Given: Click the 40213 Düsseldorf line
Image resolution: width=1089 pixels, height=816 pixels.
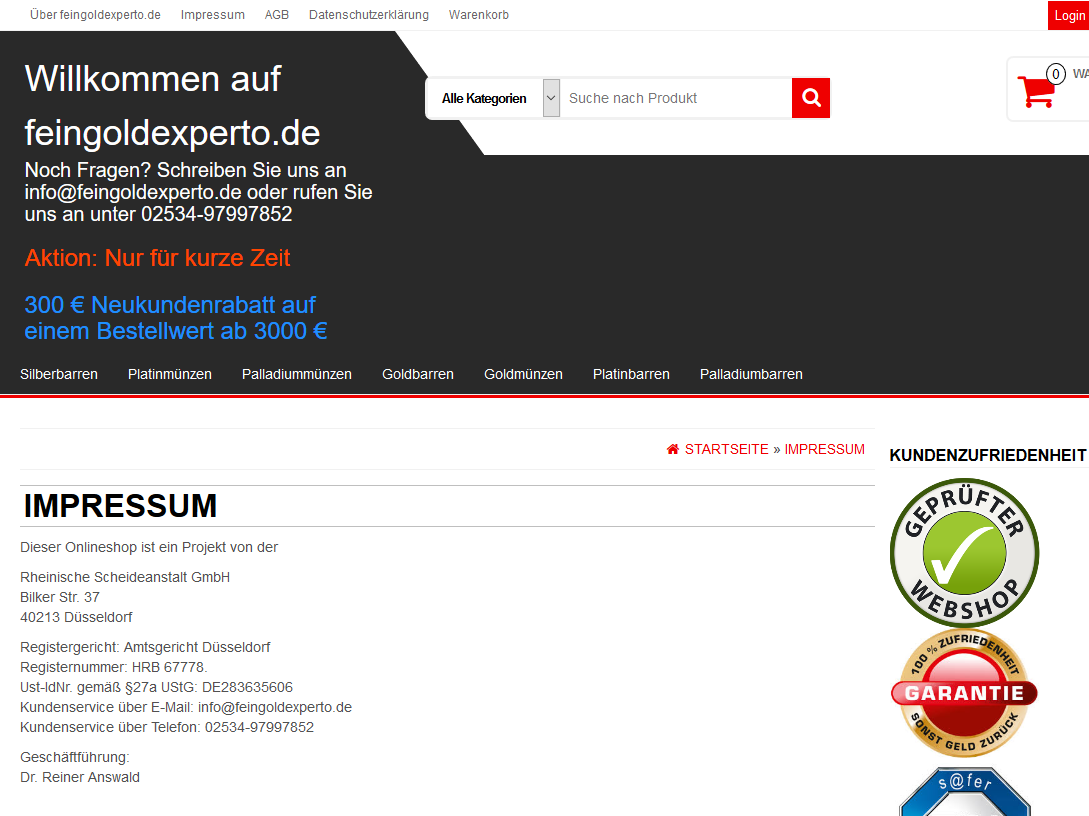Looking at the screenshot, I should coord(76,617).
